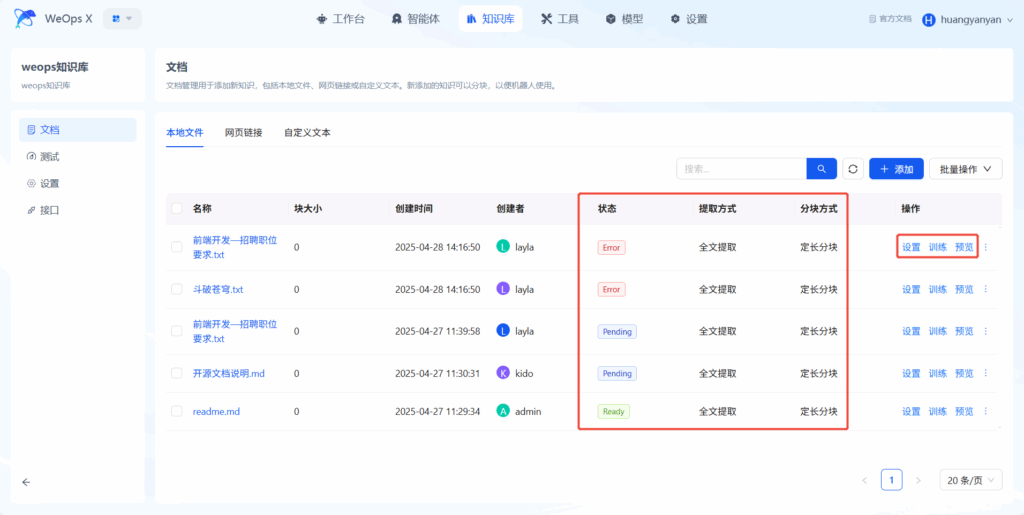
Task: Open more options for the 斗破苍穹.txt row
Action: click(x=986, y=289)
